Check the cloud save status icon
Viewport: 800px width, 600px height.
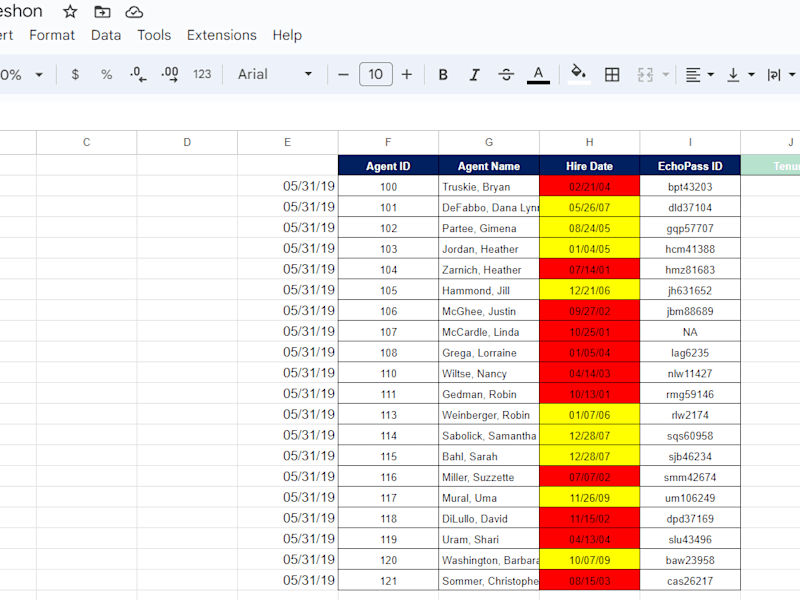(134, 12)
